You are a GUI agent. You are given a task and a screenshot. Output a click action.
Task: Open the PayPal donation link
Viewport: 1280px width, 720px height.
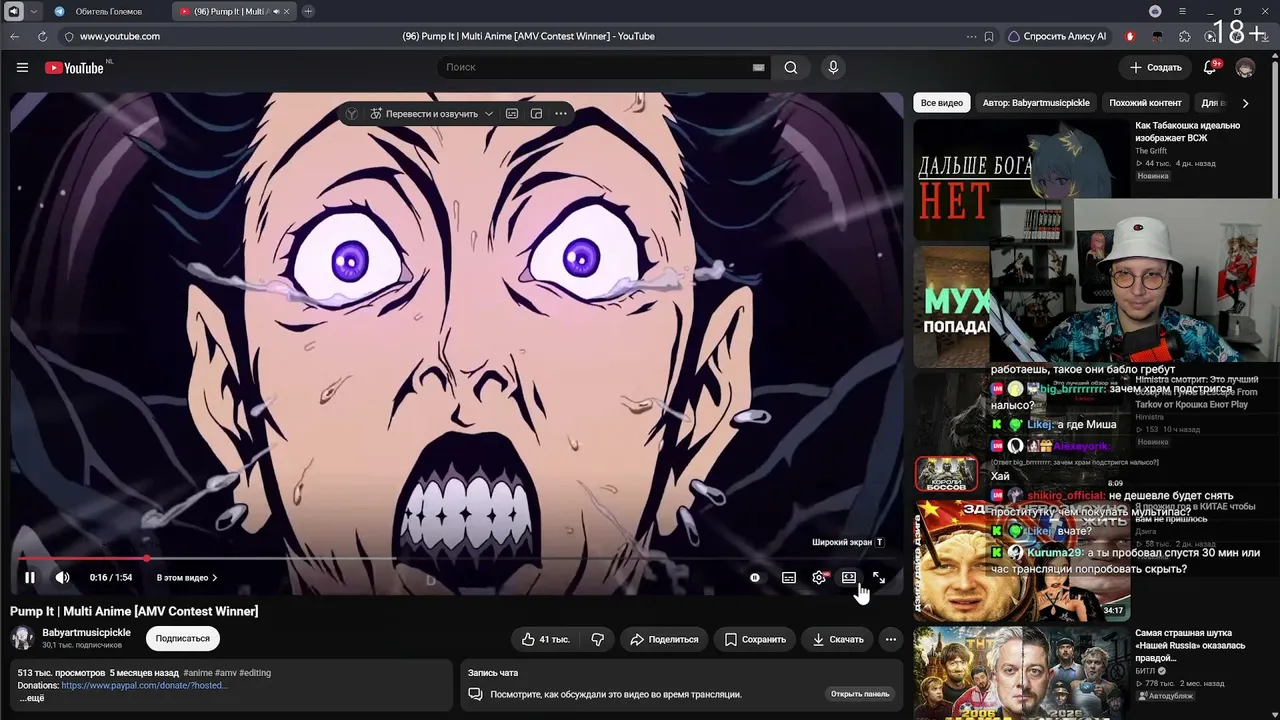[145, 685]
